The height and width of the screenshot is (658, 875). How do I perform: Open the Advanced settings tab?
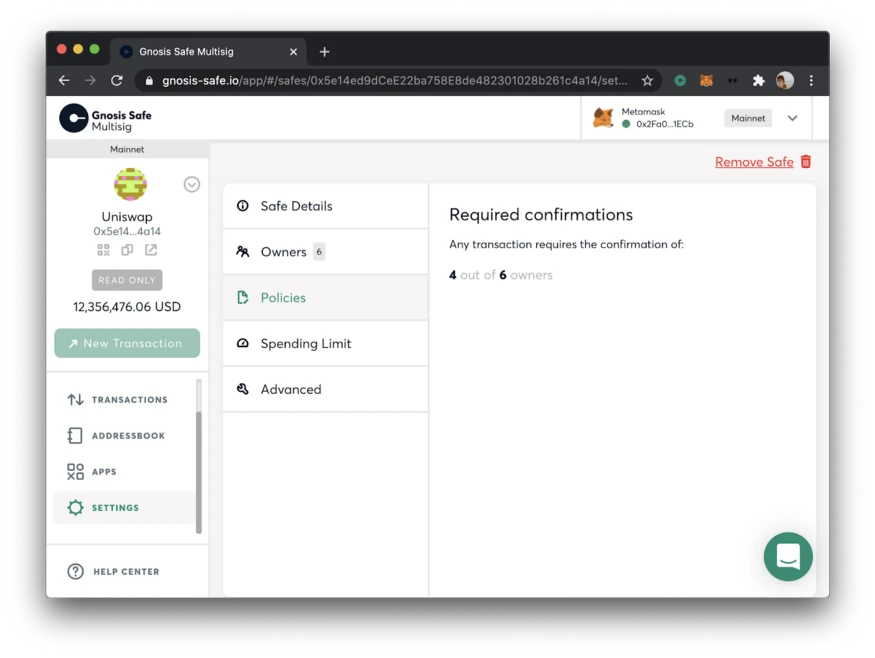325,389
